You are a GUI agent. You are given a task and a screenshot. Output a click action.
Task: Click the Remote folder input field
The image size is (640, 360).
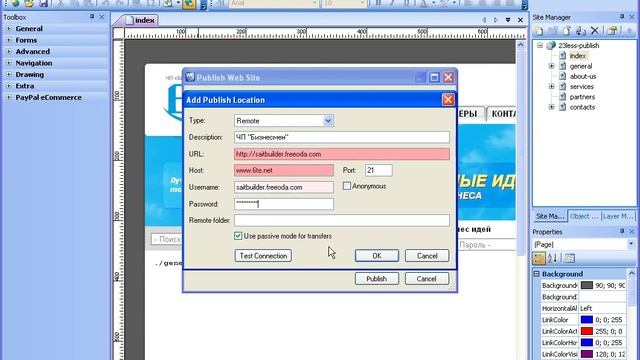pos(342,220)
